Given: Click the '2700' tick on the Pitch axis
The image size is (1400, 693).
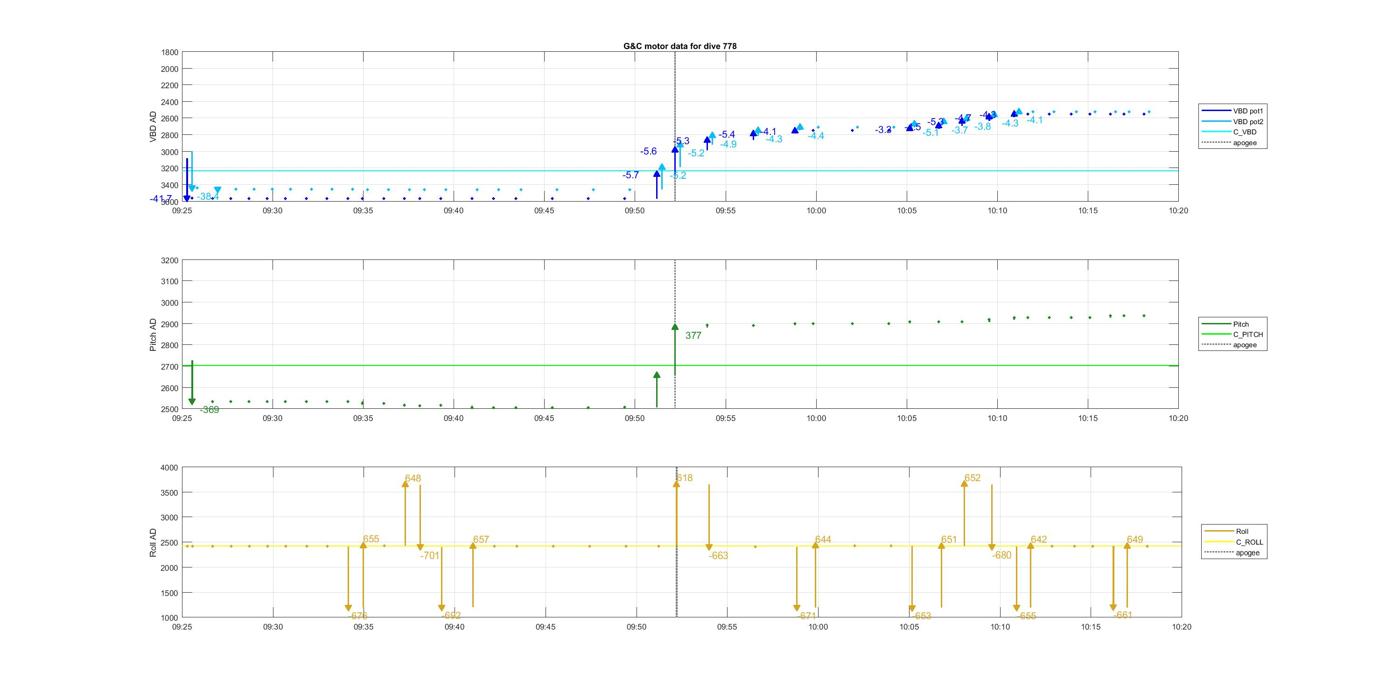Looking at the screenshot, I should pos(170,367).
